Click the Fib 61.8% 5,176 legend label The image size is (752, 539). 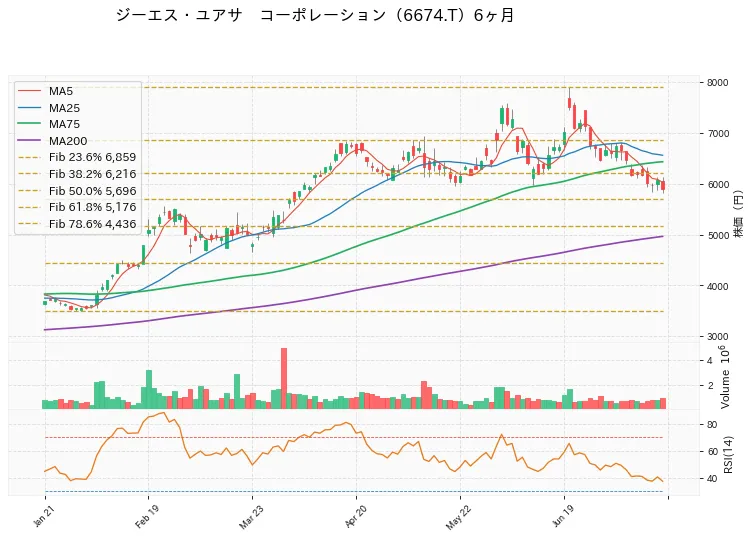[93, 207]
